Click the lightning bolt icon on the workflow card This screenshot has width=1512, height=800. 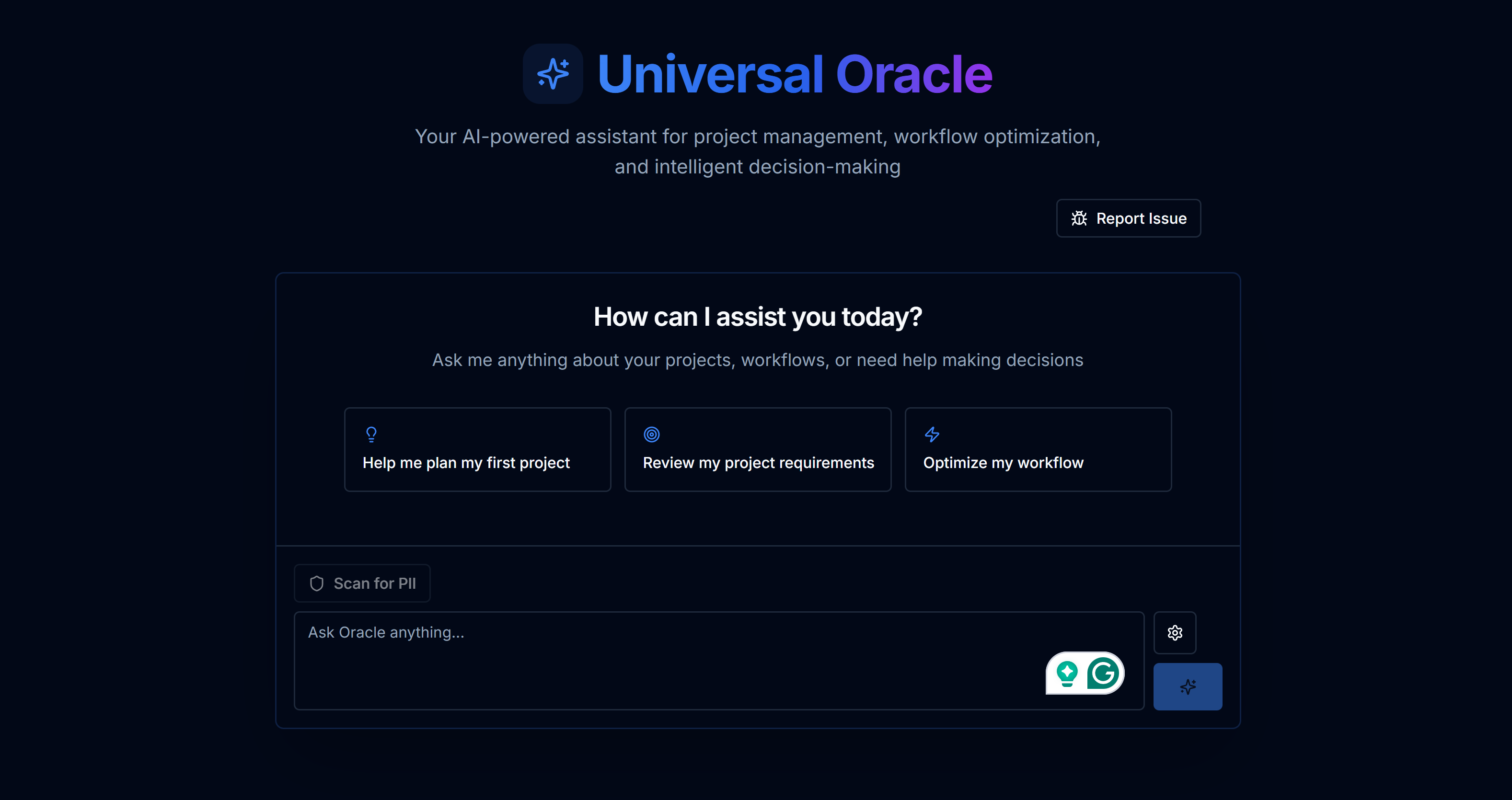coord(932,434)
